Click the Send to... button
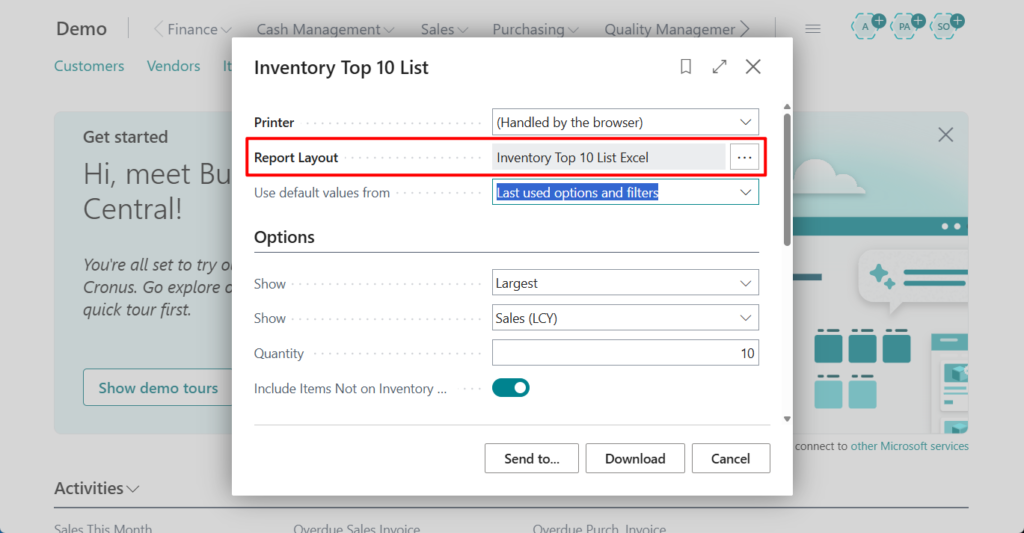The image size is (1024, 533). click(x=532, y=458)
